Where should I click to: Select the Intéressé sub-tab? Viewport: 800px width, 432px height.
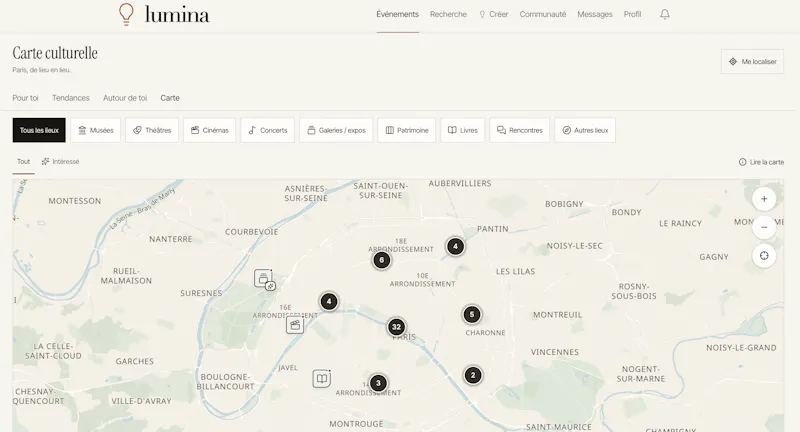[61, 162]
